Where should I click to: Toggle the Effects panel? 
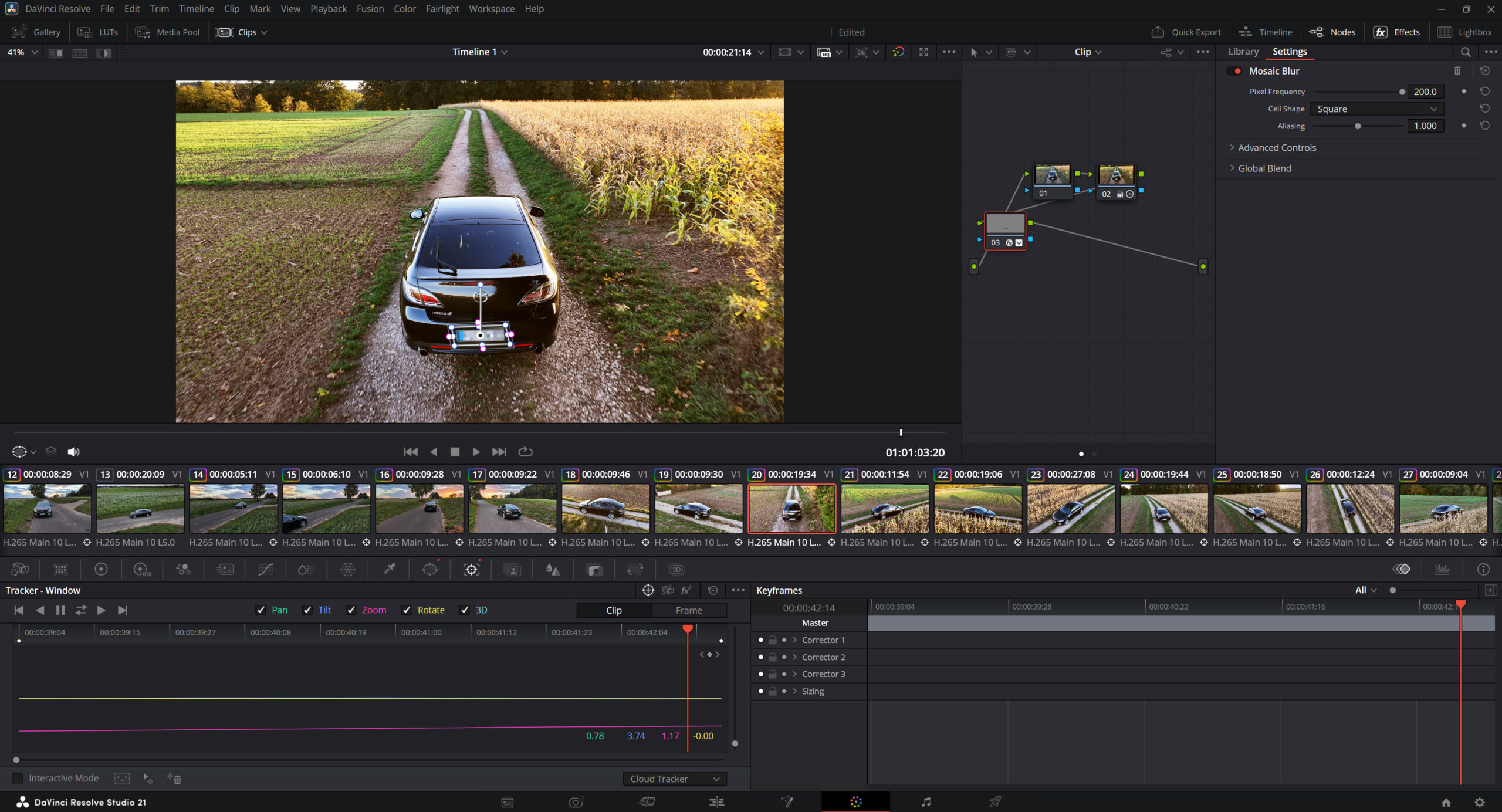(1397, 32)
